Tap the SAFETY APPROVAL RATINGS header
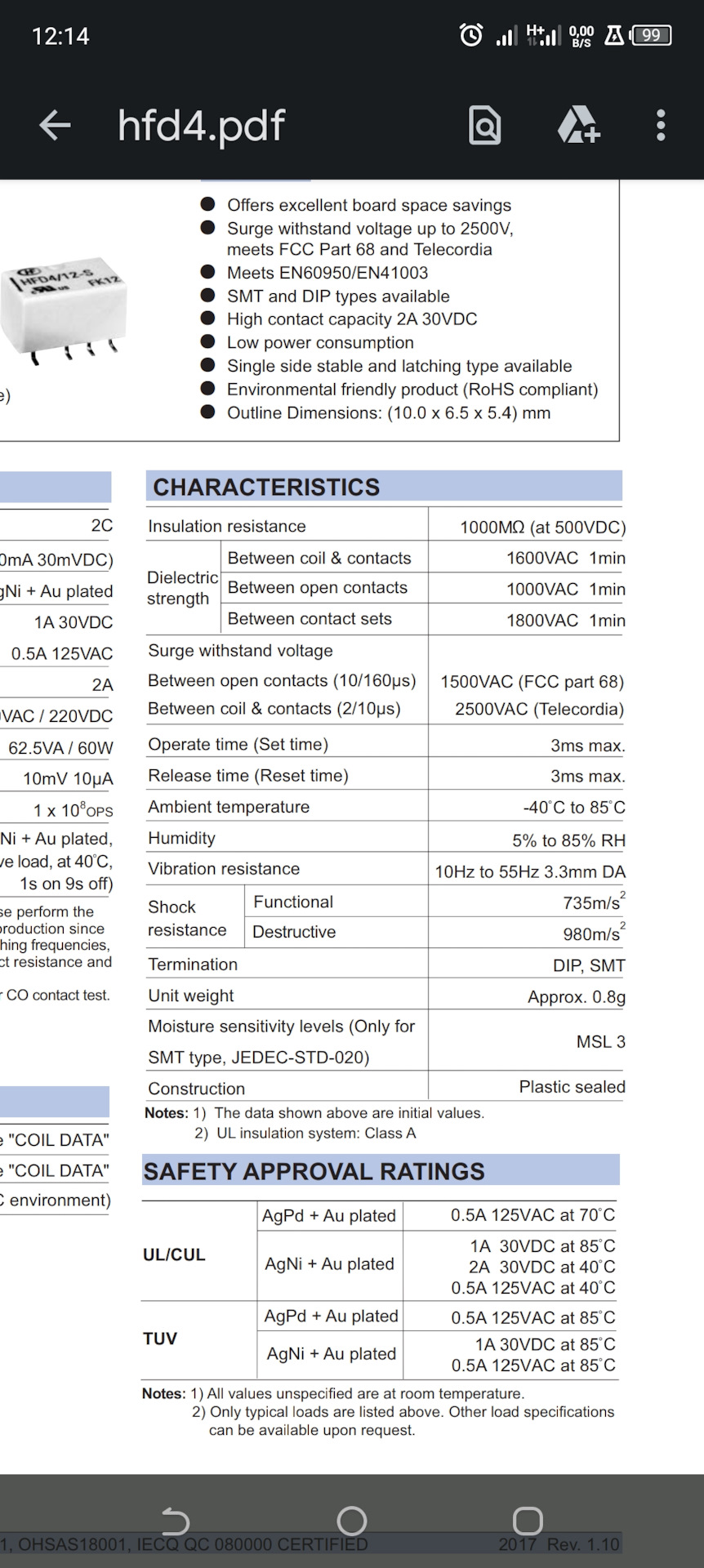The width and height of the screenshot is (704, 1568). [x=314, y=1171]
